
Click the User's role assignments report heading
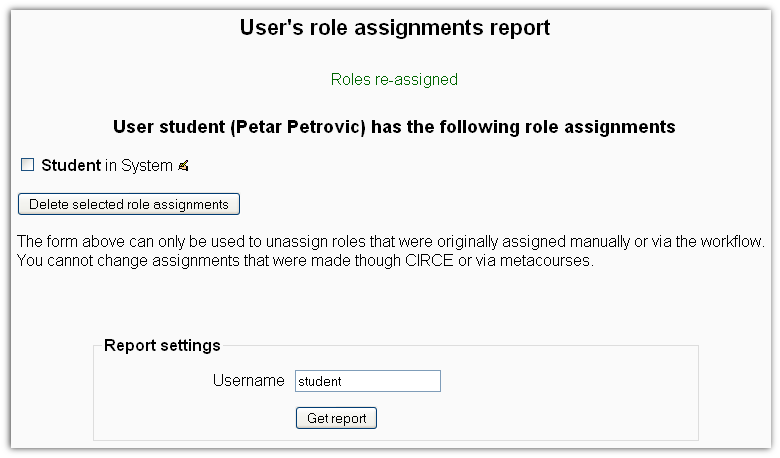(395, 27)
